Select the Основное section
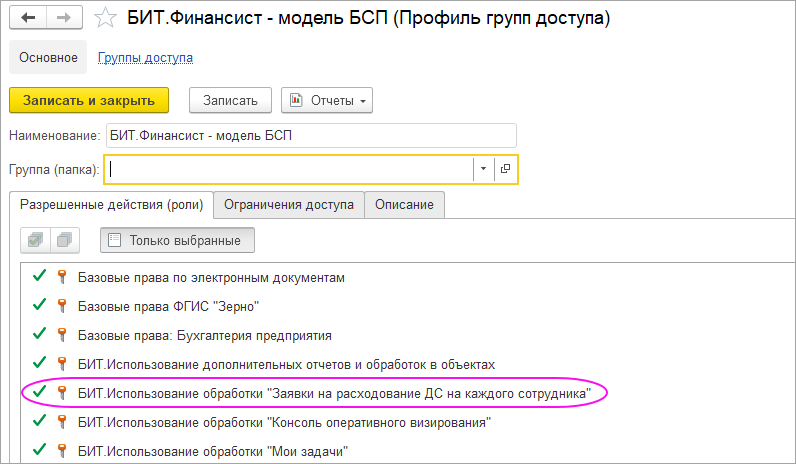 click(x=48, y=57)
